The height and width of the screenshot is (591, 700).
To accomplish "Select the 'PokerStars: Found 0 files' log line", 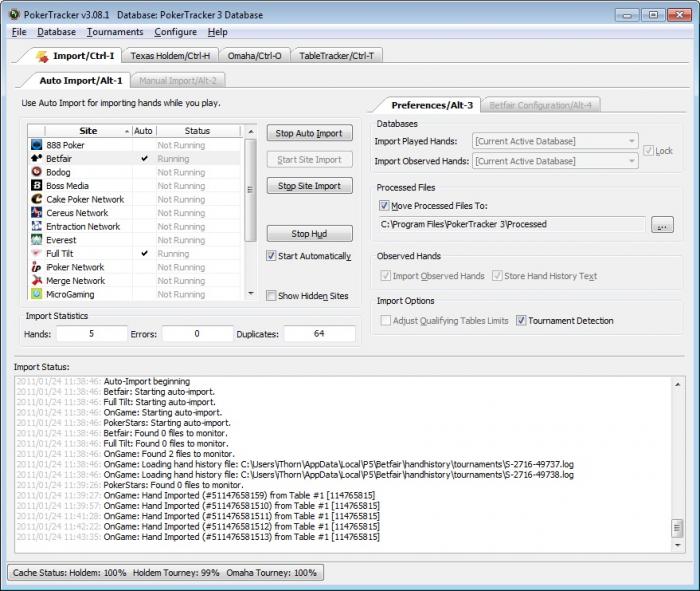I will (x=173, y=485).
